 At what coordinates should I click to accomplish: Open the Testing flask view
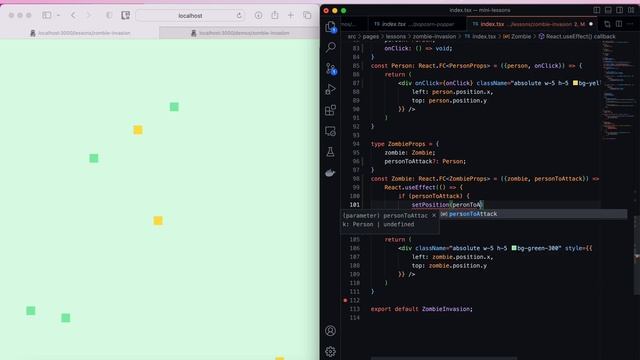point(331,152)
